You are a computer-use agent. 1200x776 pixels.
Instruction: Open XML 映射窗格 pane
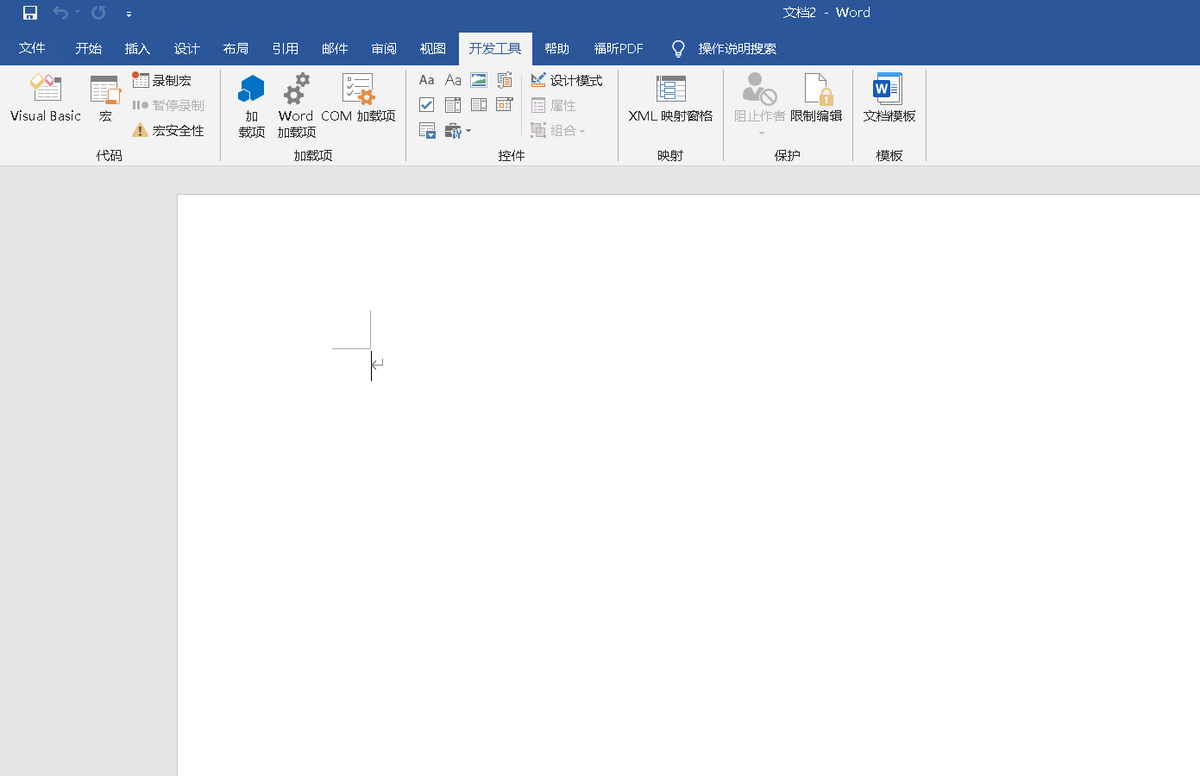pyautogui.click(x=670, y=98)
